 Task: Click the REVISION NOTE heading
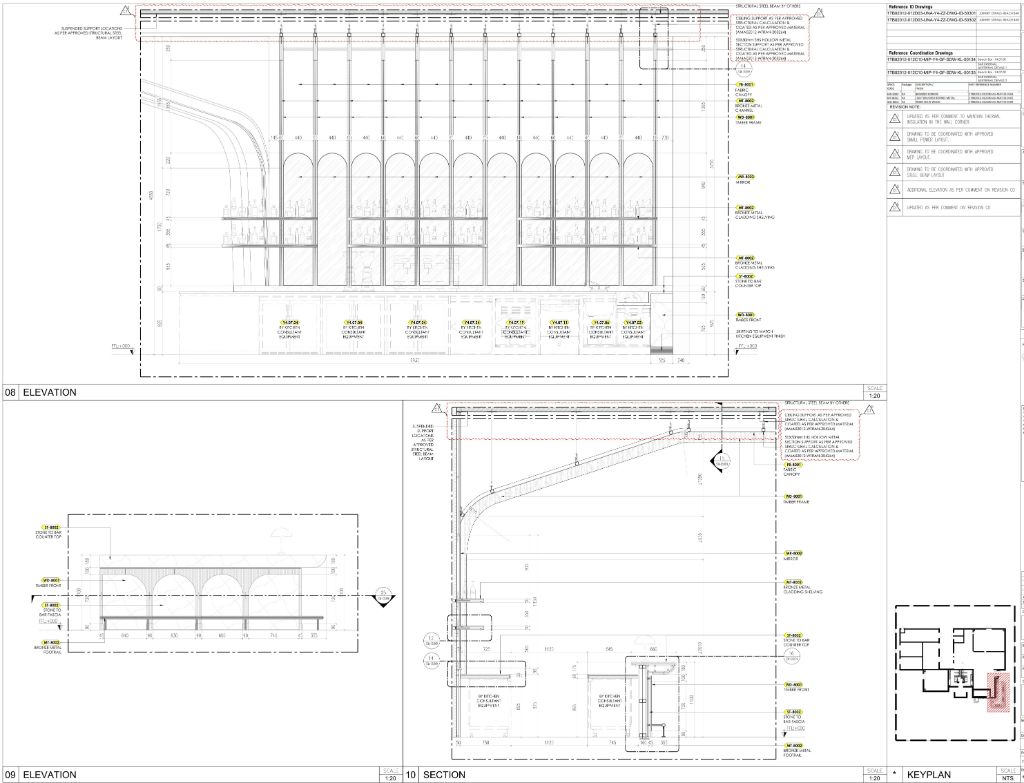[904, 107]
